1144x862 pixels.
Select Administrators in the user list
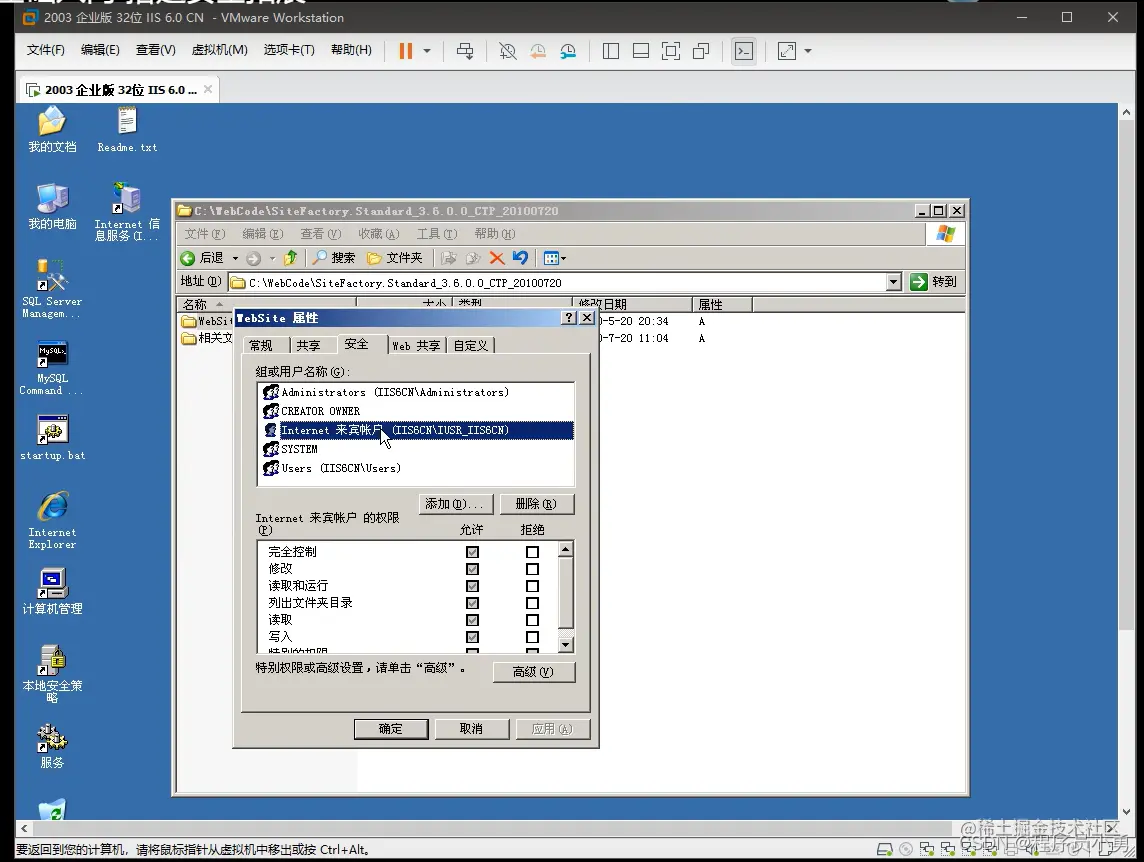(395, 392)
